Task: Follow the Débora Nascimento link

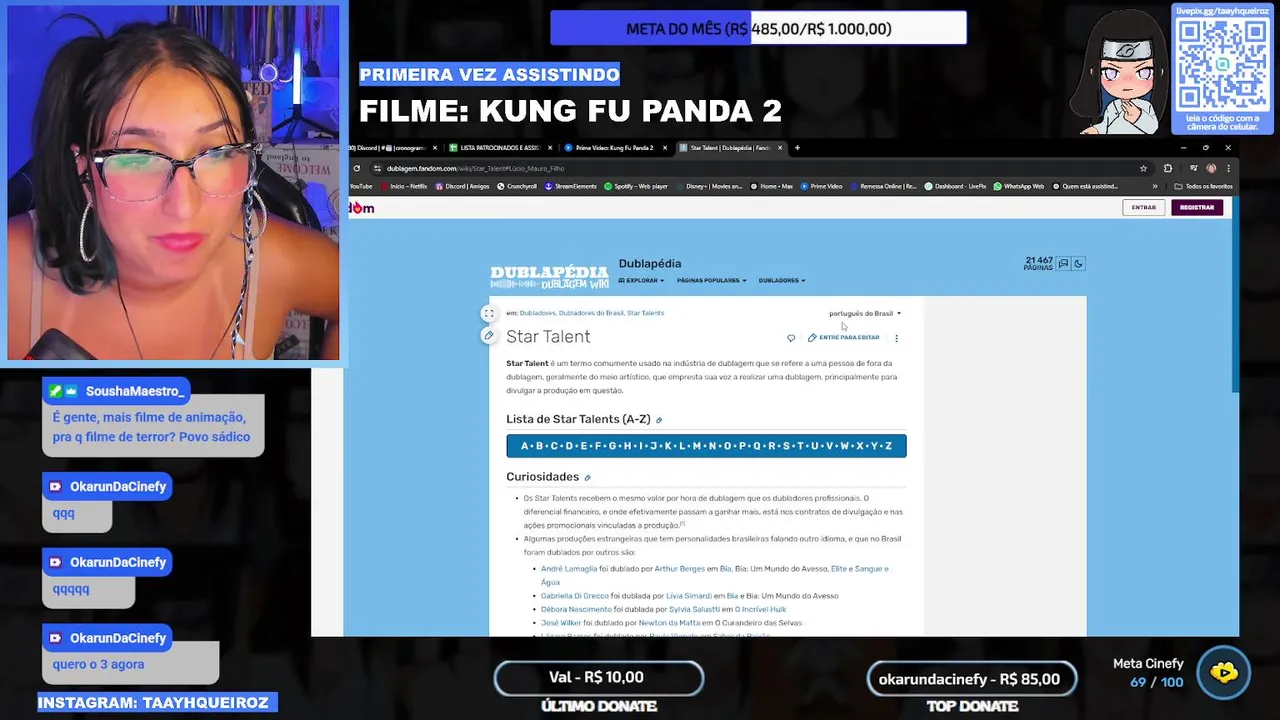Action: [x=576, y=610]
